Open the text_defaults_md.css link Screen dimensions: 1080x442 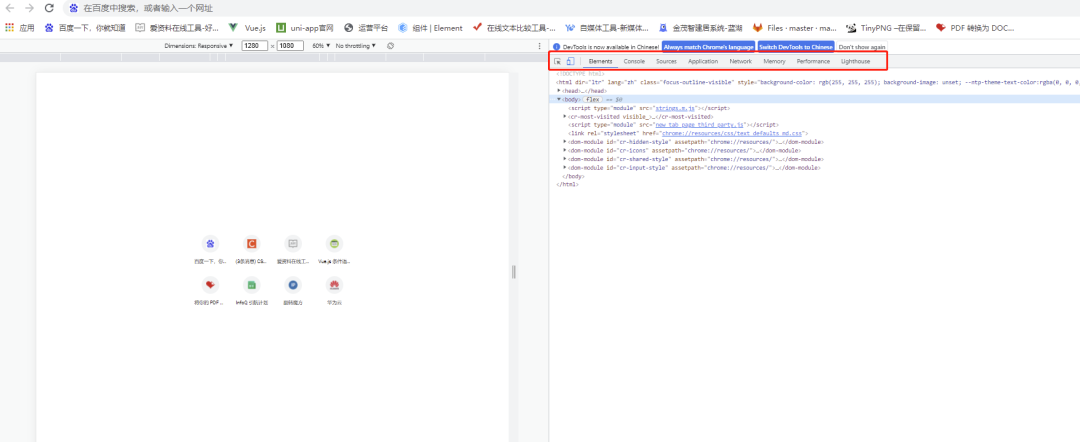[x=731, y=134]
